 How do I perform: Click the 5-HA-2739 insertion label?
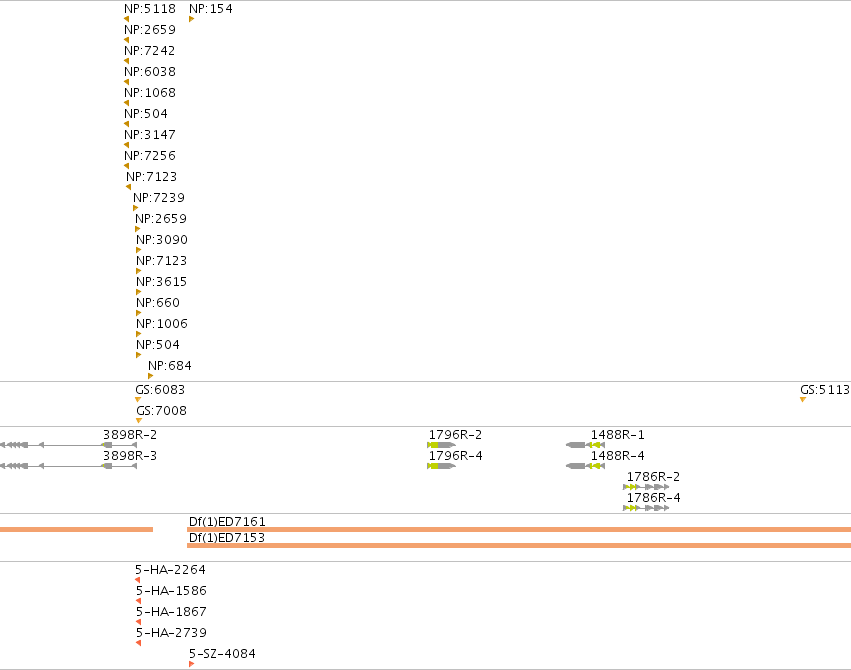coord(172,633)
